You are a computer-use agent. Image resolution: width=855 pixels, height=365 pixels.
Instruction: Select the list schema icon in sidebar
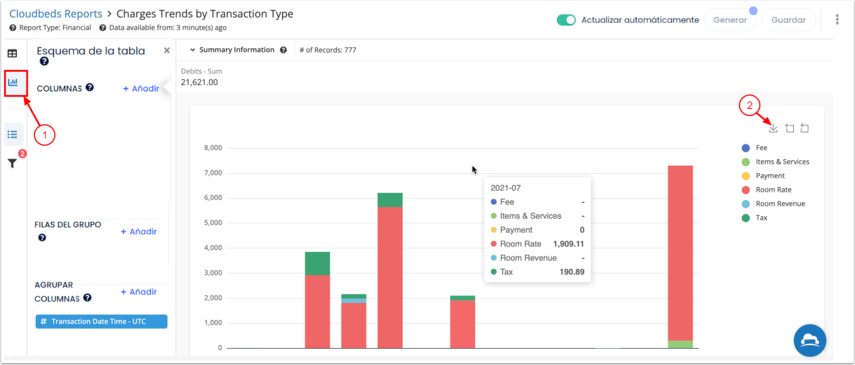[x=13, y=134]
